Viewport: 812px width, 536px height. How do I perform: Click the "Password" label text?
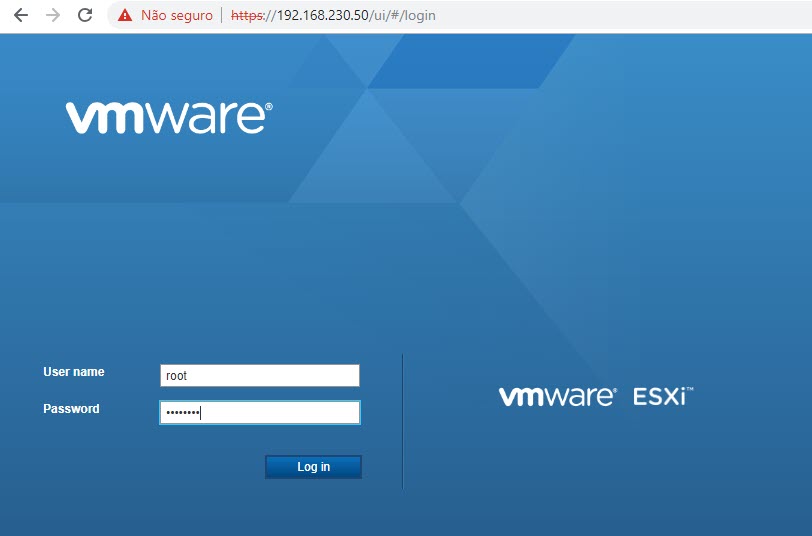71,409
